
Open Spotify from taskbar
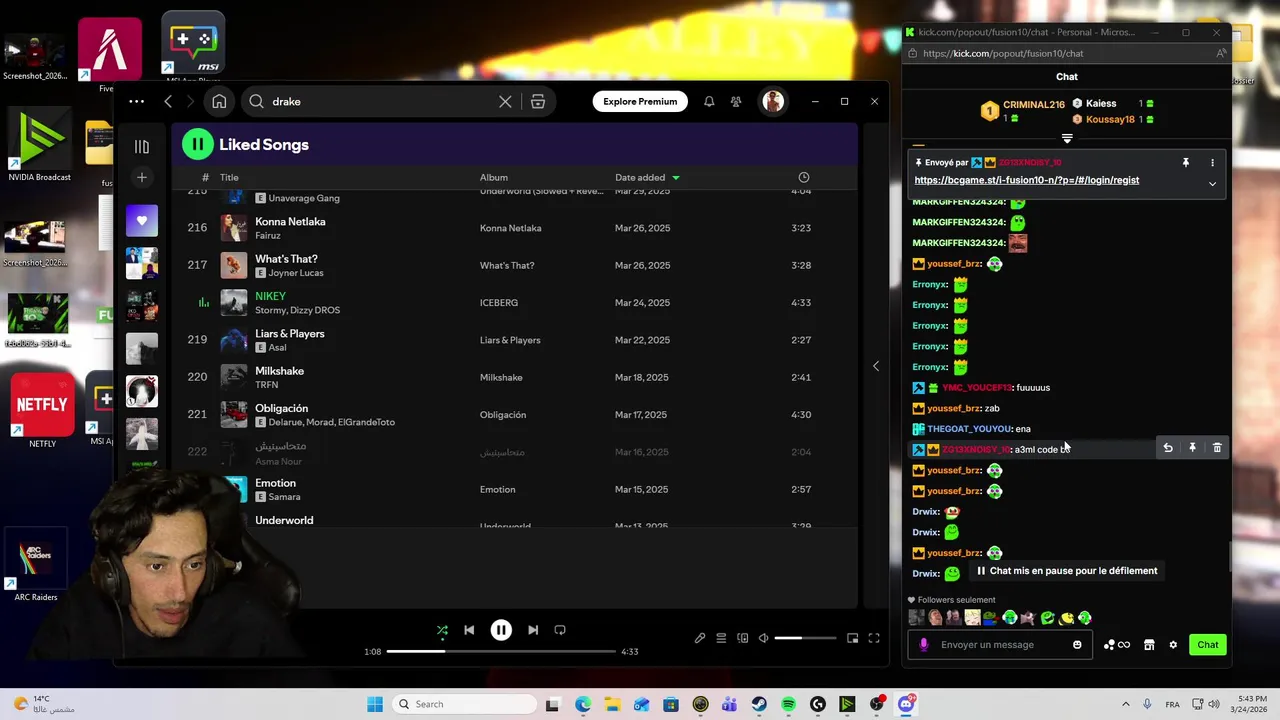click(788, 704)
